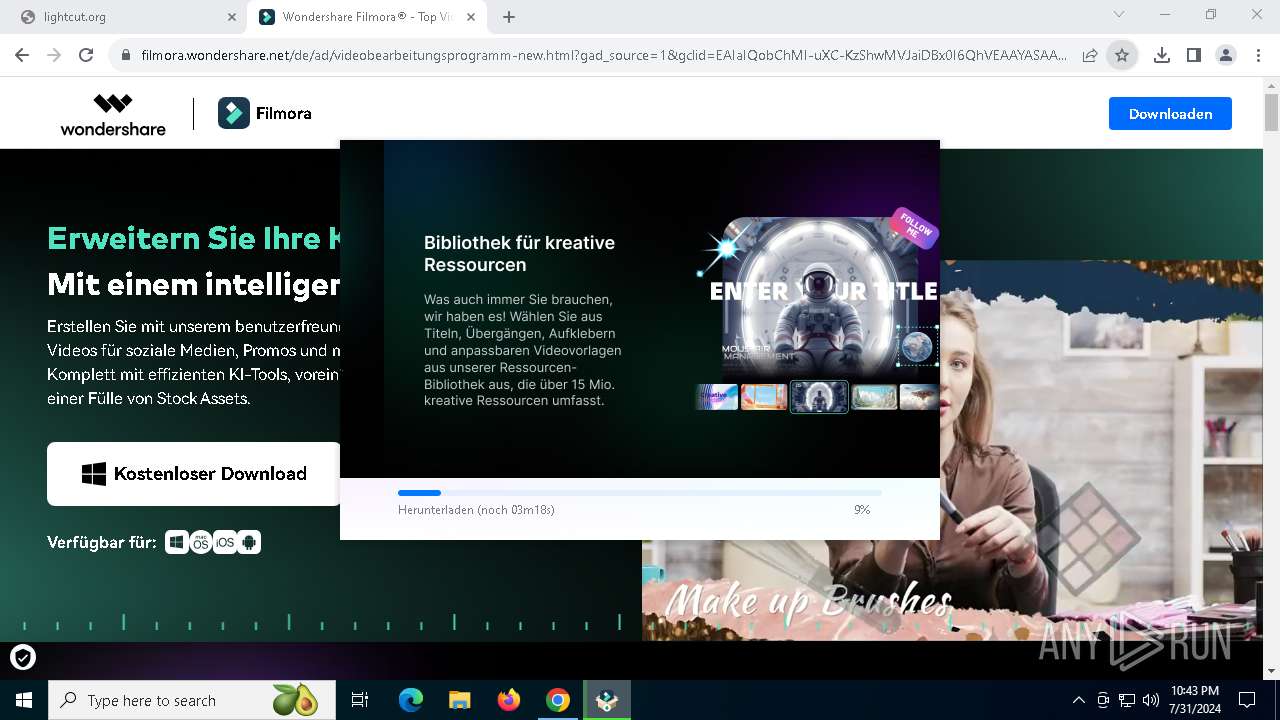
Task: Open the tab search chevron
Action: pos(1119,14)
